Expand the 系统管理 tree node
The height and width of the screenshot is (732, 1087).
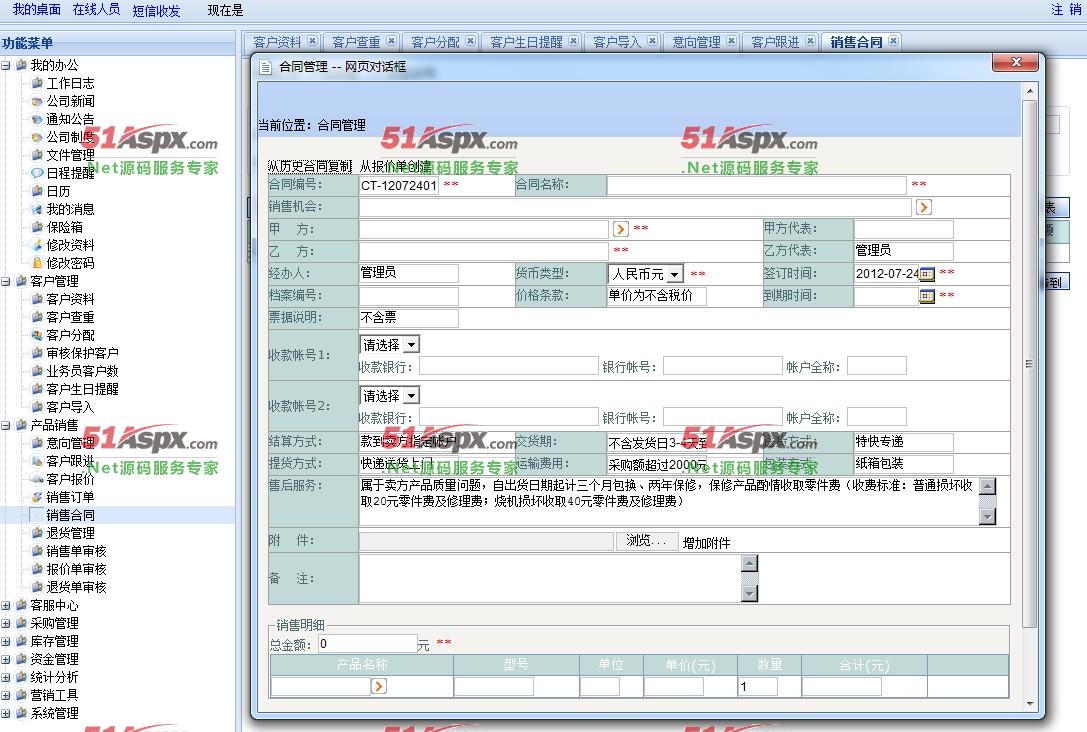(x=6, y=714)
